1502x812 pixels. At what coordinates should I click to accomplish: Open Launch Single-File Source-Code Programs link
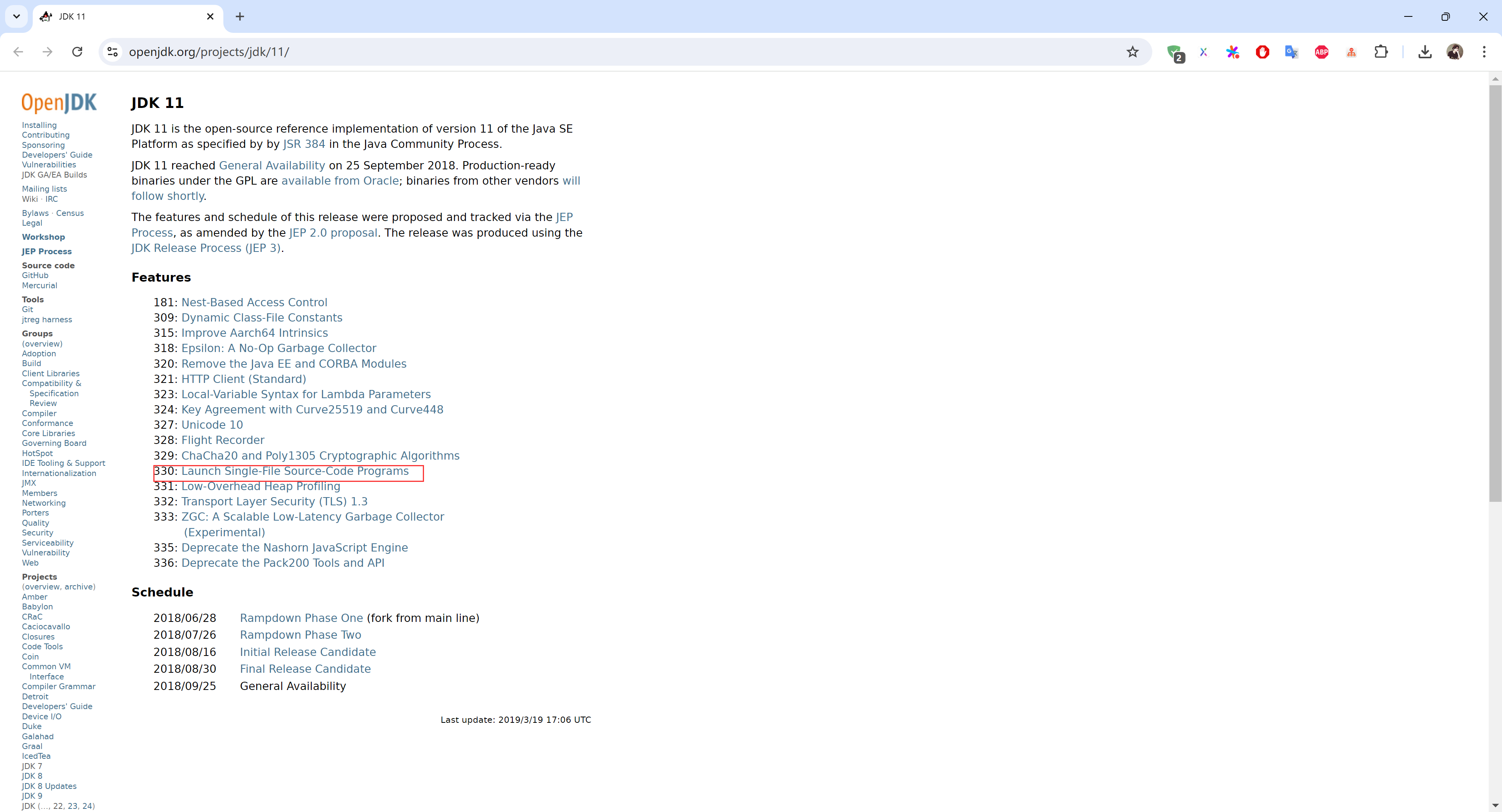click(295, 471)
